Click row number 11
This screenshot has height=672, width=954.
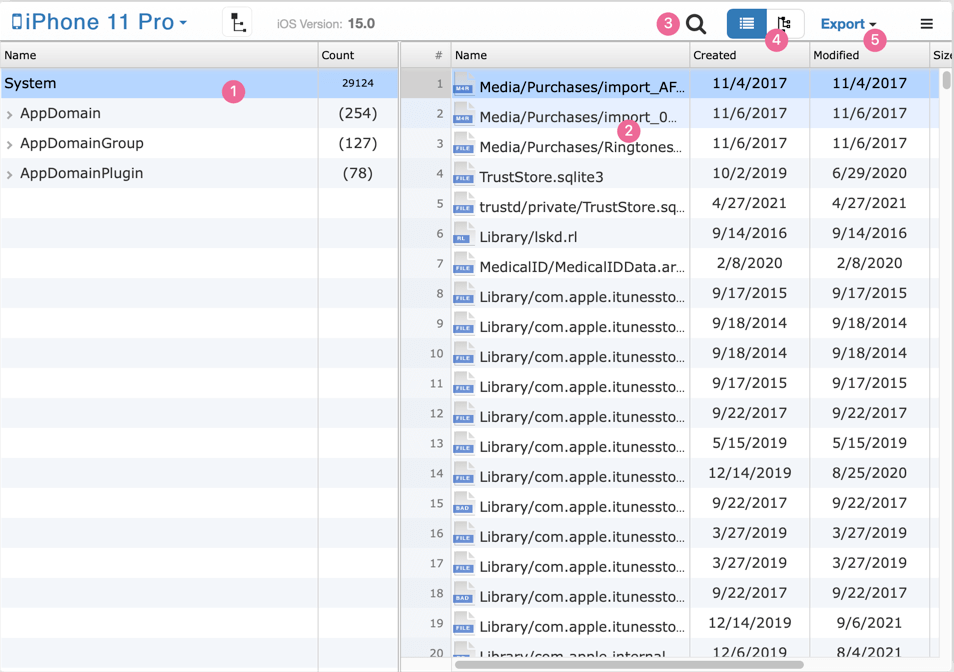click(437, 383)
